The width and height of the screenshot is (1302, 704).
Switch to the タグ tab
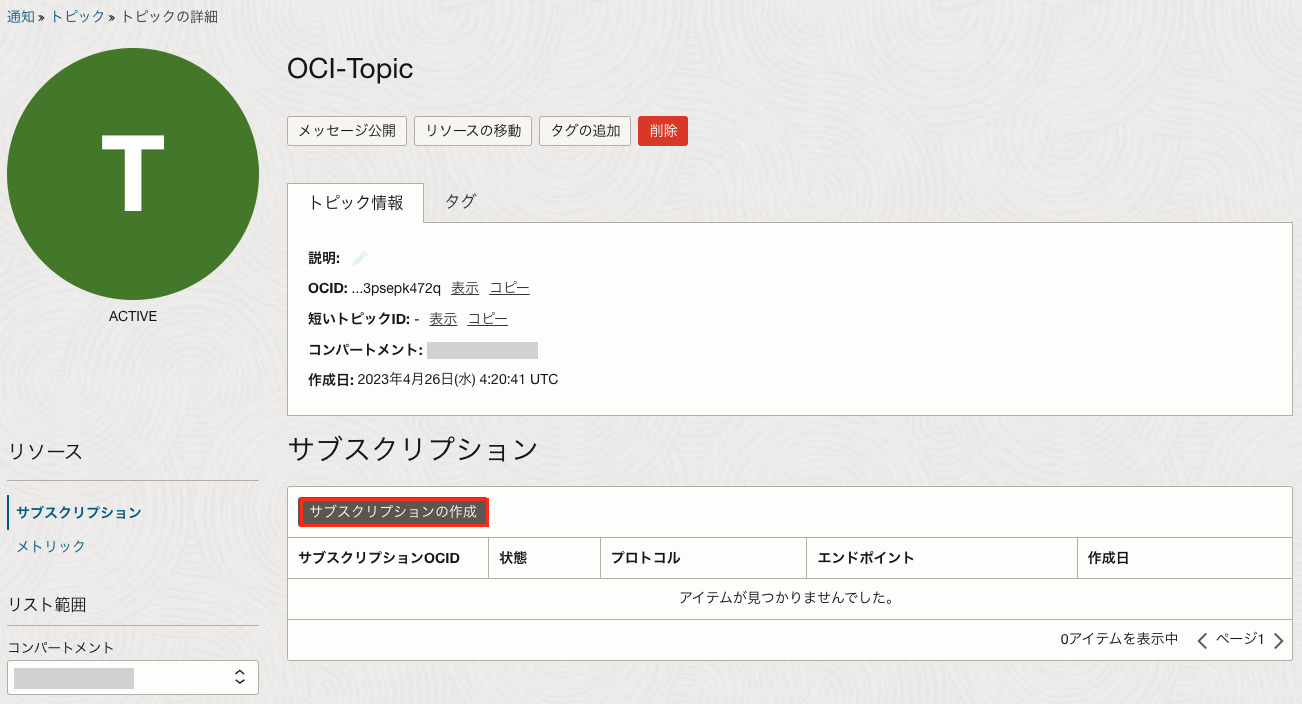[460, 202]
